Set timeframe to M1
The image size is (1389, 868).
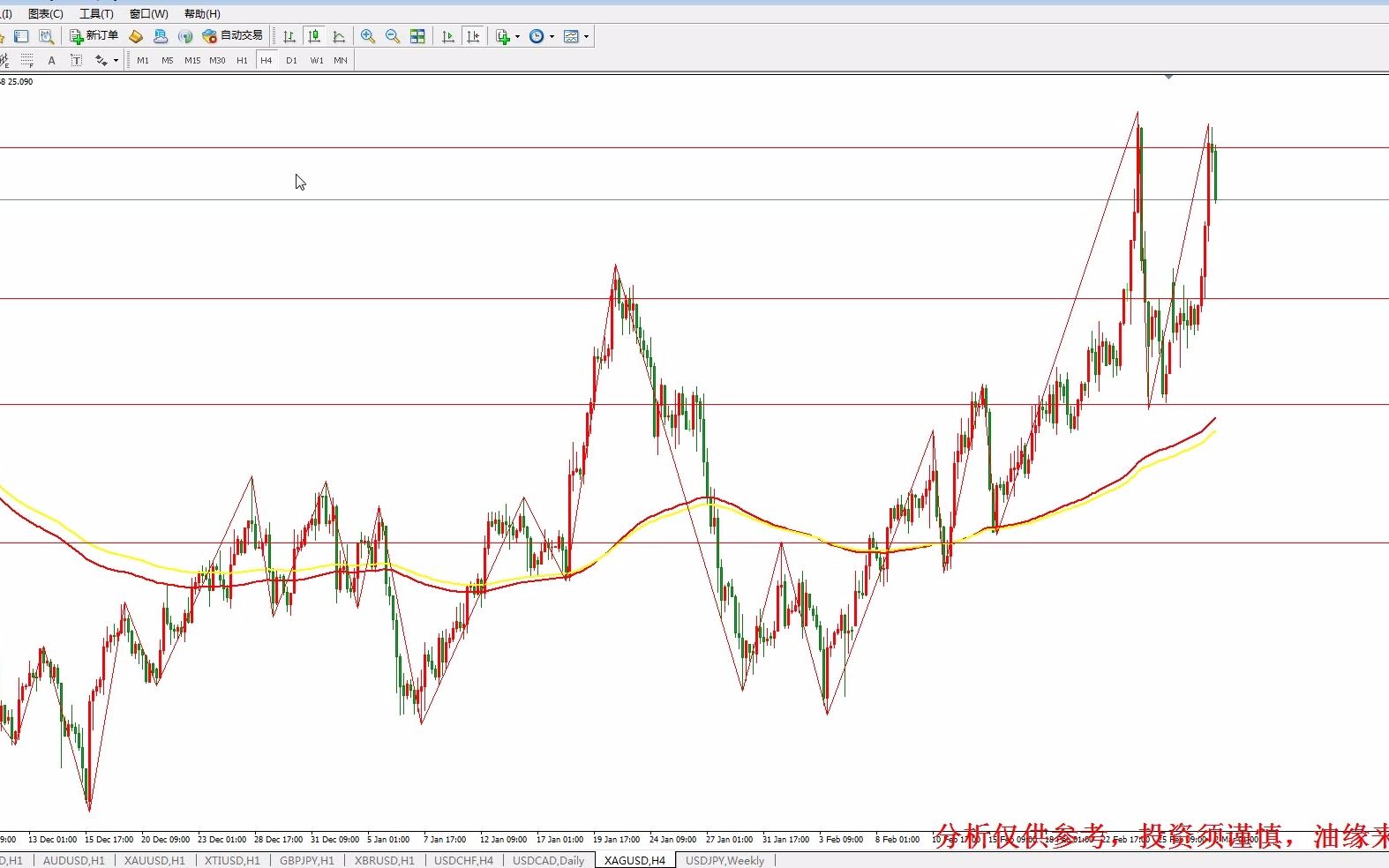[x=143, y=60]
